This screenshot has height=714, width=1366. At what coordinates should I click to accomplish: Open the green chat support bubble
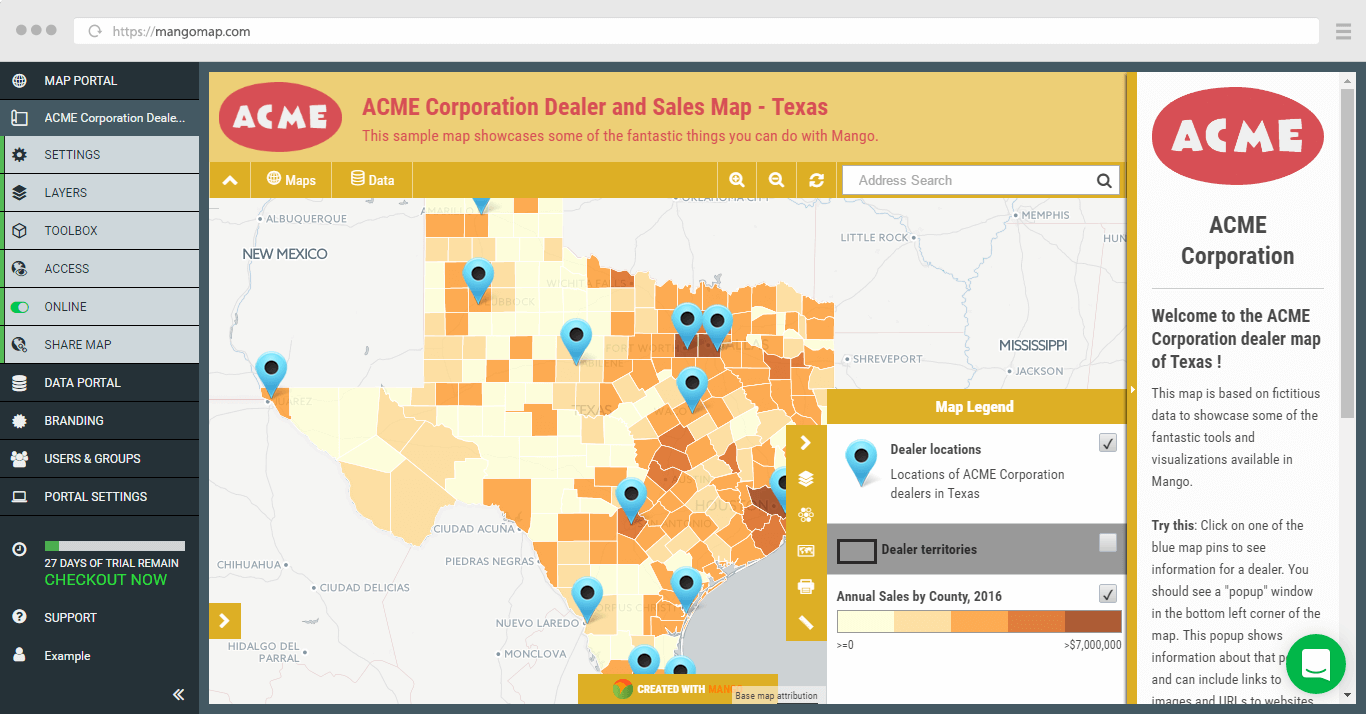point(1315,664)
